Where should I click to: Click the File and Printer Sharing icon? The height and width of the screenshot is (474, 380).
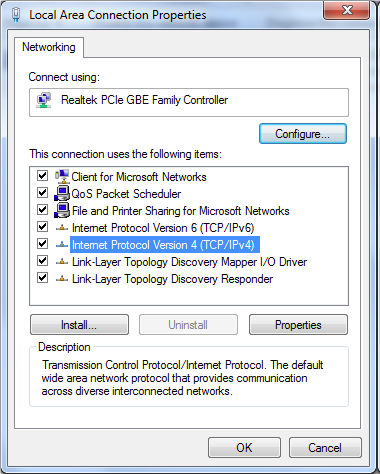pyautogui.click(x=62, y=210)
